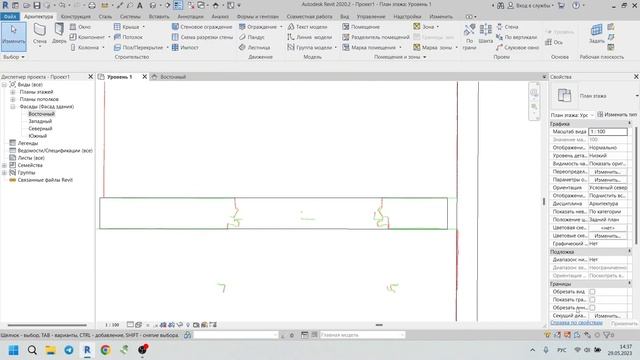The image size is (640, 360).
Task: Open the Аннотации ribbon tab
Action: (190, 17)
